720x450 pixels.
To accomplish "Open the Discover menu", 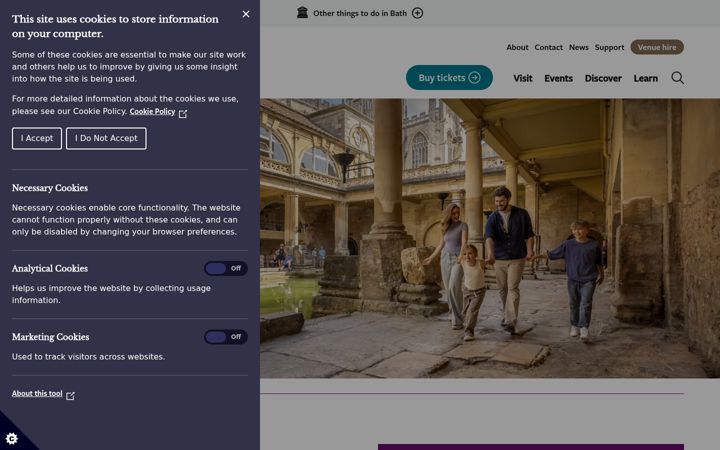I will (603, 79).
